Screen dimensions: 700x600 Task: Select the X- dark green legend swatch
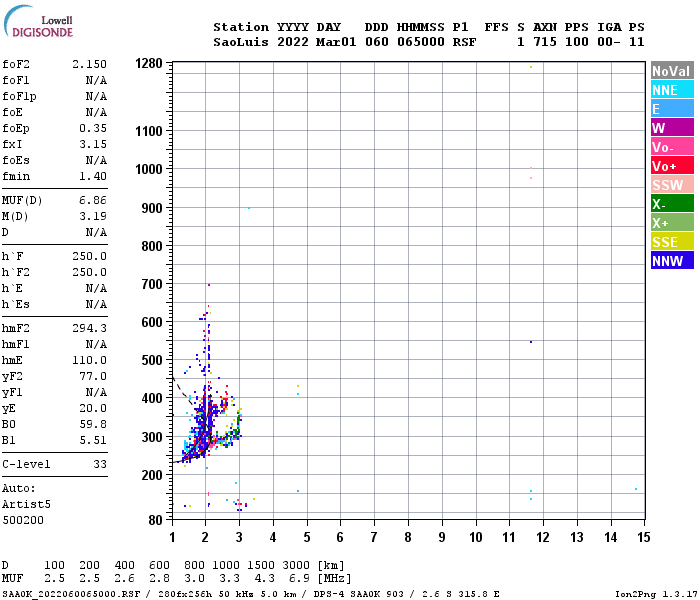[672, 204]
